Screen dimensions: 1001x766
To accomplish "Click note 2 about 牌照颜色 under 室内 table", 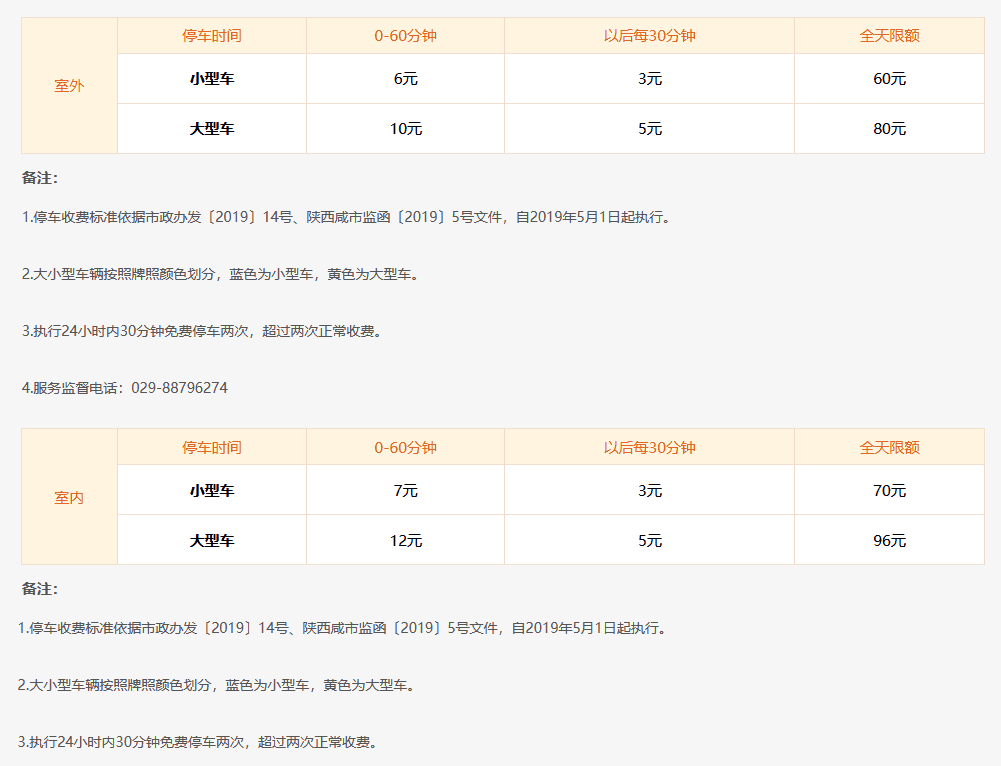I will pyautogui.click(x=217, y=686).
